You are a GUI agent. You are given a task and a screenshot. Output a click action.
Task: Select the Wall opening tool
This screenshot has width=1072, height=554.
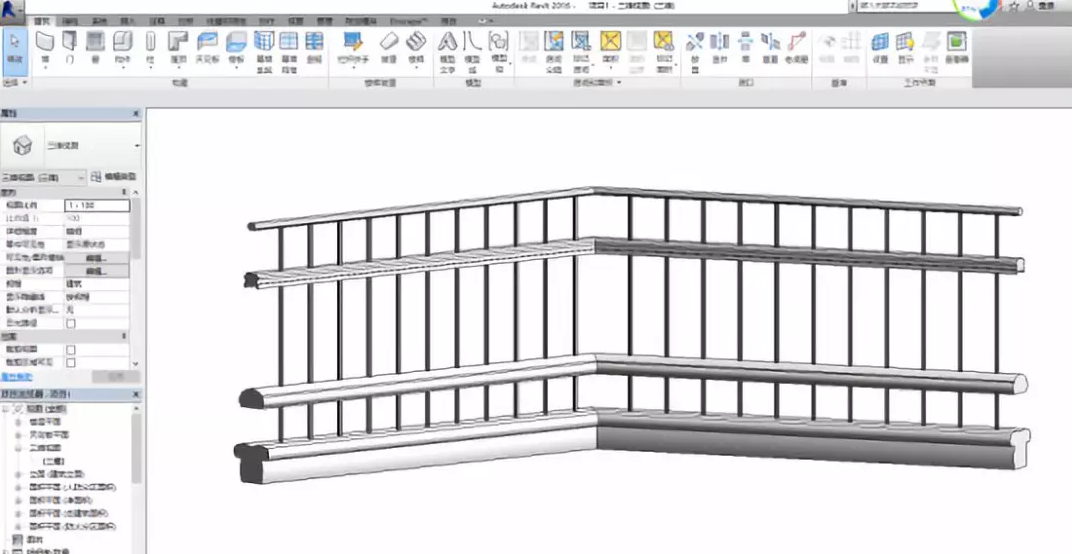pos(746,48)
